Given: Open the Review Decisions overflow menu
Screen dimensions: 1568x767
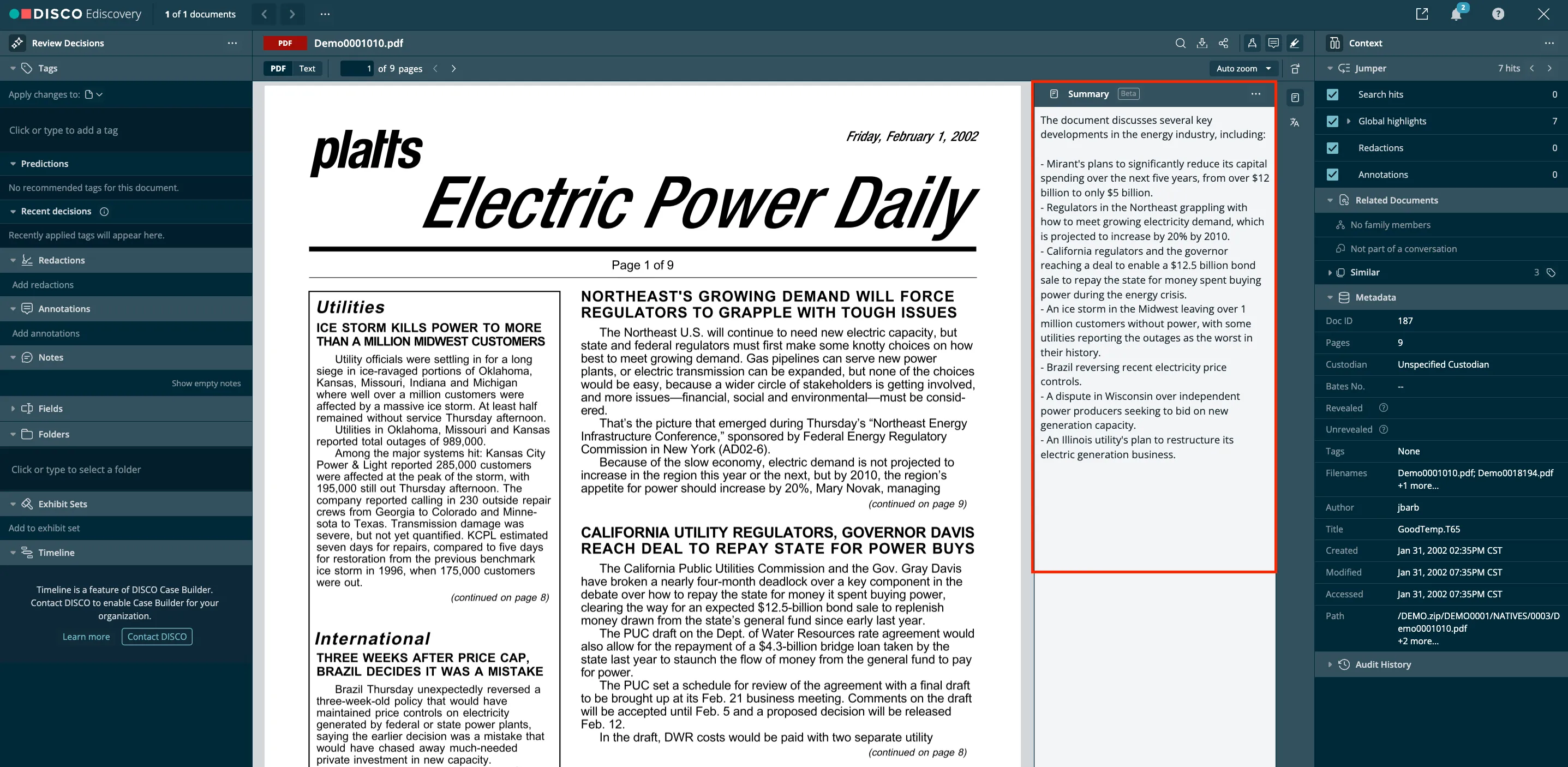Looking at the screenshot, I should (232, 43).
